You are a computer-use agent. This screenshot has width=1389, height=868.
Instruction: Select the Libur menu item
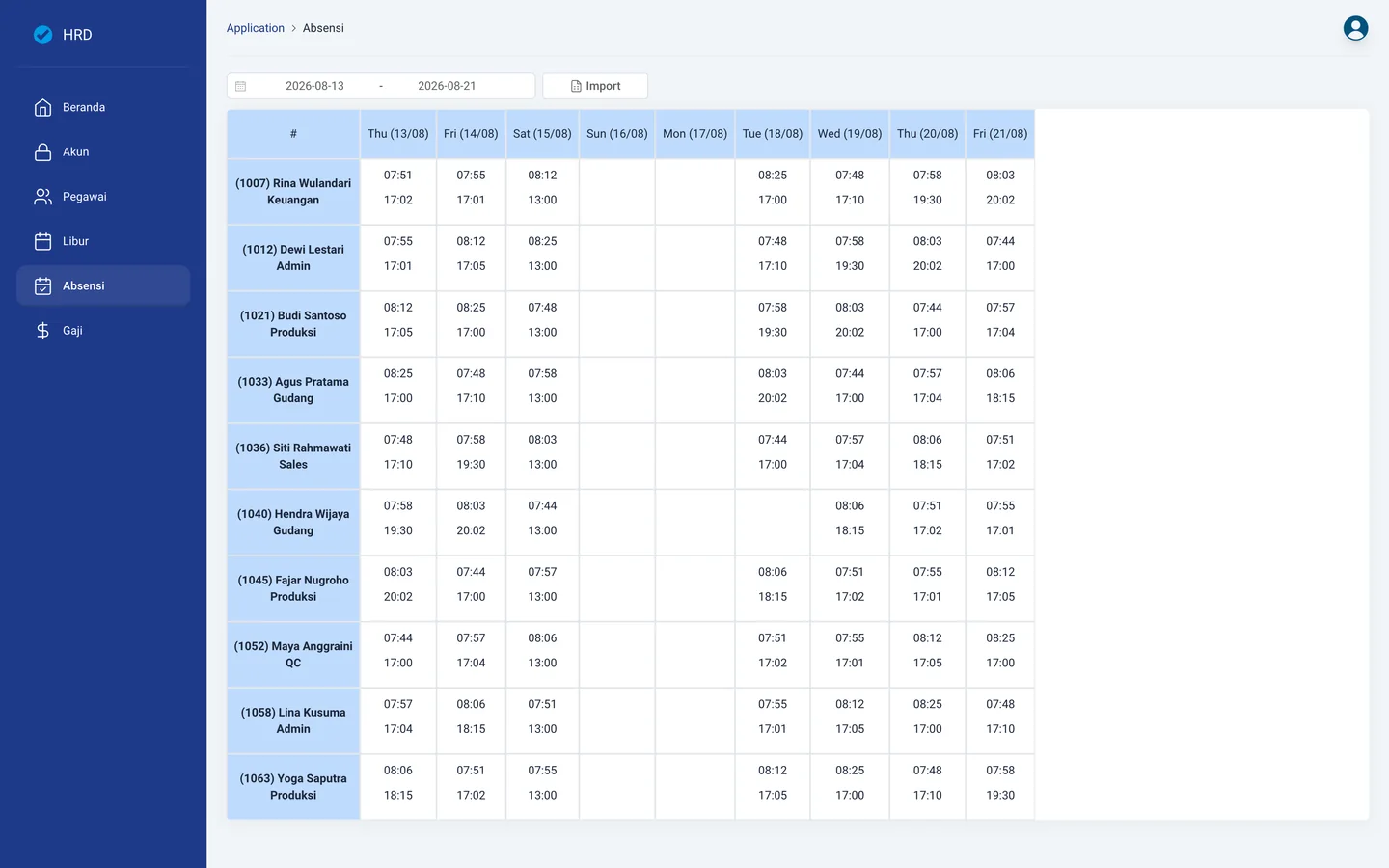(103, 241)
